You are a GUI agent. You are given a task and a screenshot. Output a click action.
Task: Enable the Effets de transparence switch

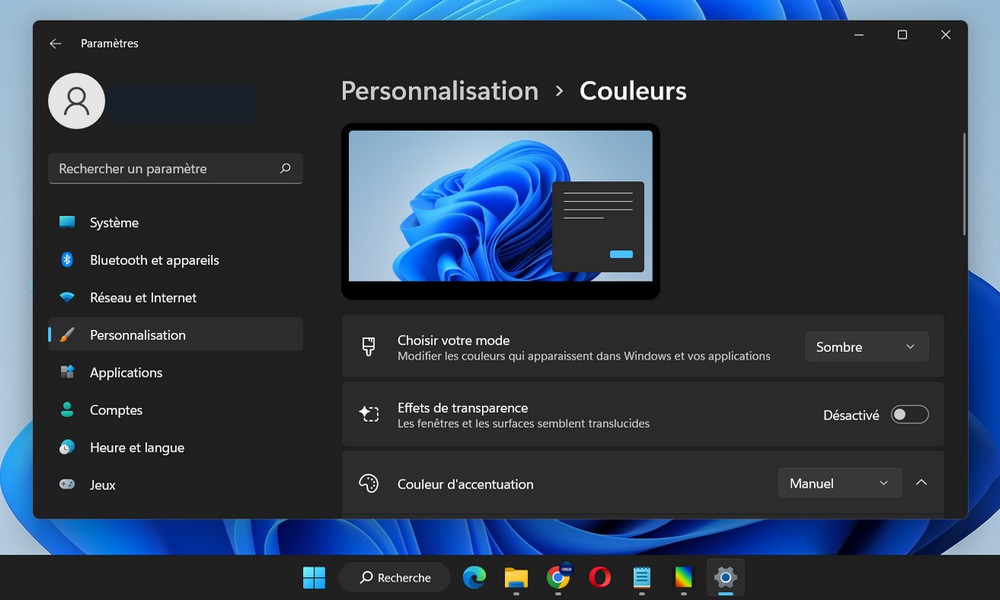tap(909, 414)
